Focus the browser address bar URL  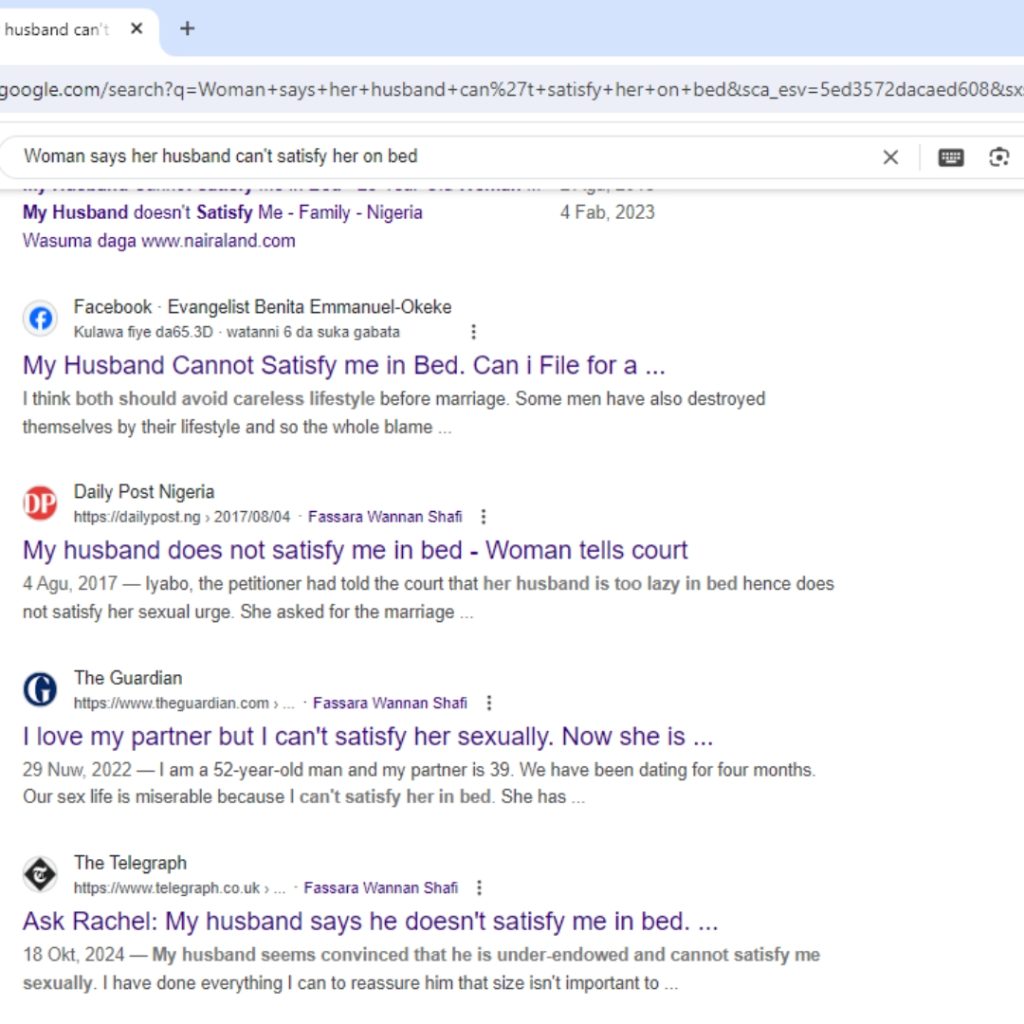point(512,89)
